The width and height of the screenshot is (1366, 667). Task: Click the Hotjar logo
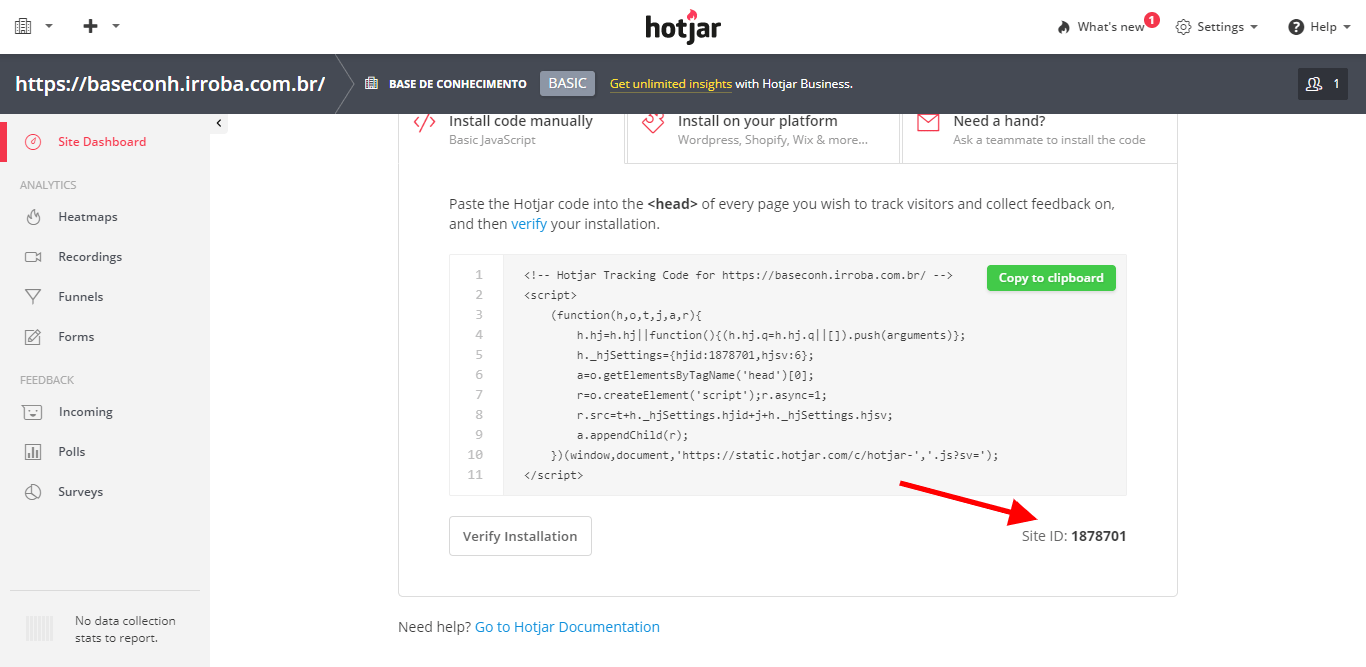pos(683,27)
